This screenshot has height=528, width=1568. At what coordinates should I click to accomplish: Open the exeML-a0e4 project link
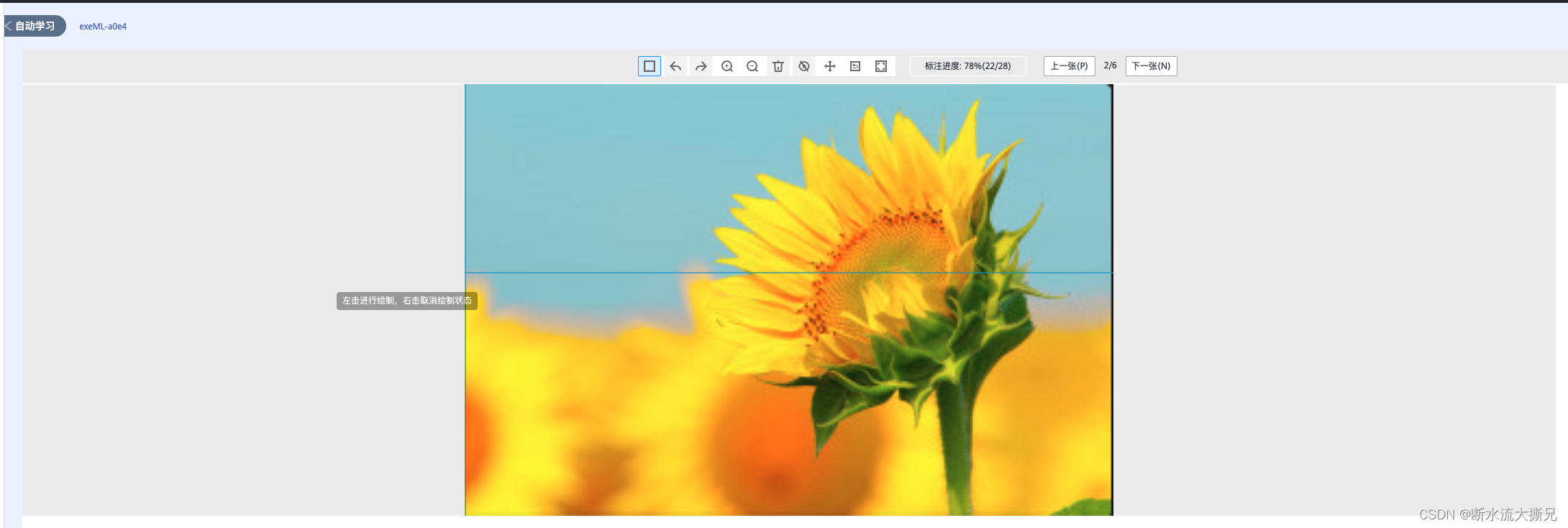pyautogui.click(x=103, y=27)
